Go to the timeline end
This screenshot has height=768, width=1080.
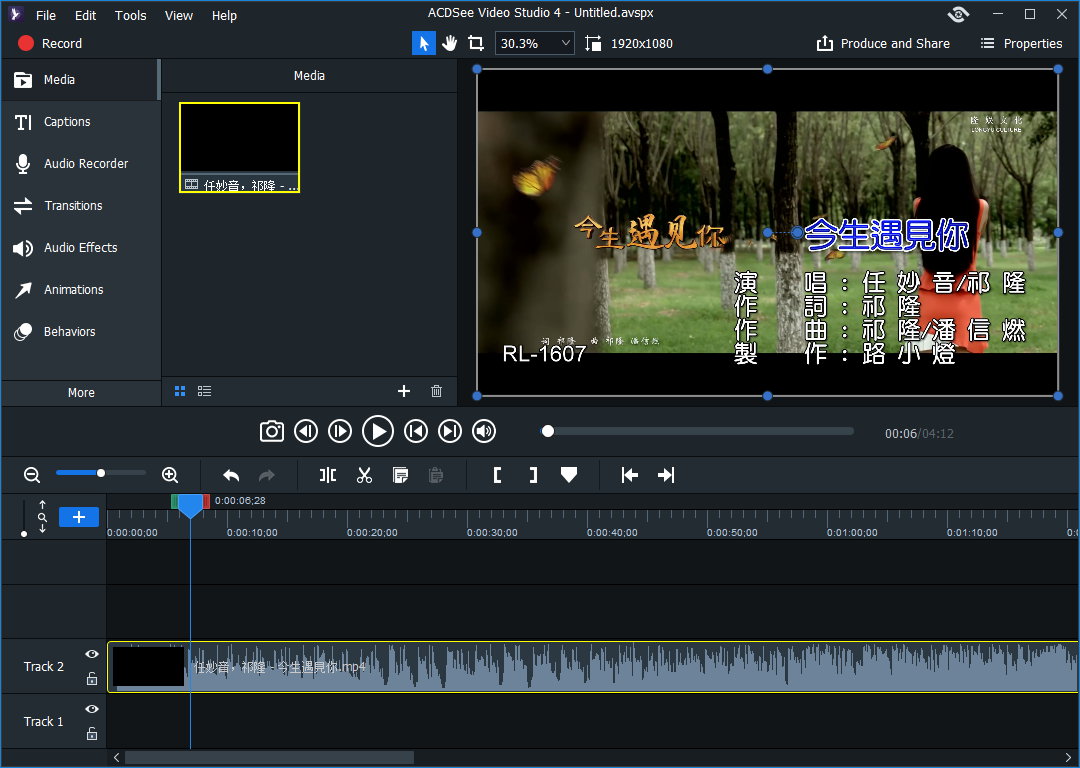(666, 475)
